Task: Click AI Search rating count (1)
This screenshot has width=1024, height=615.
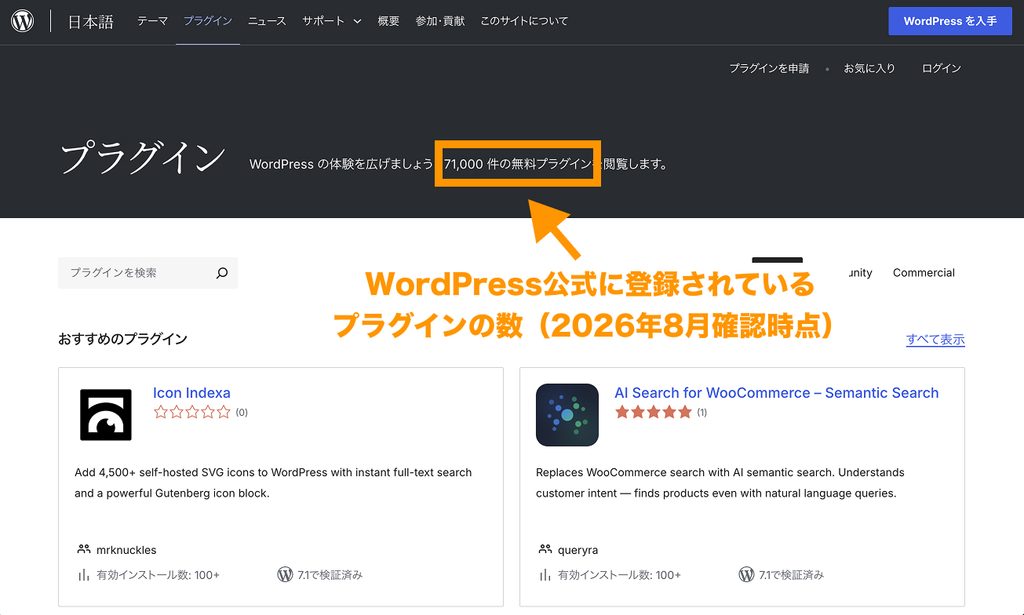Action: pos(702,413)
